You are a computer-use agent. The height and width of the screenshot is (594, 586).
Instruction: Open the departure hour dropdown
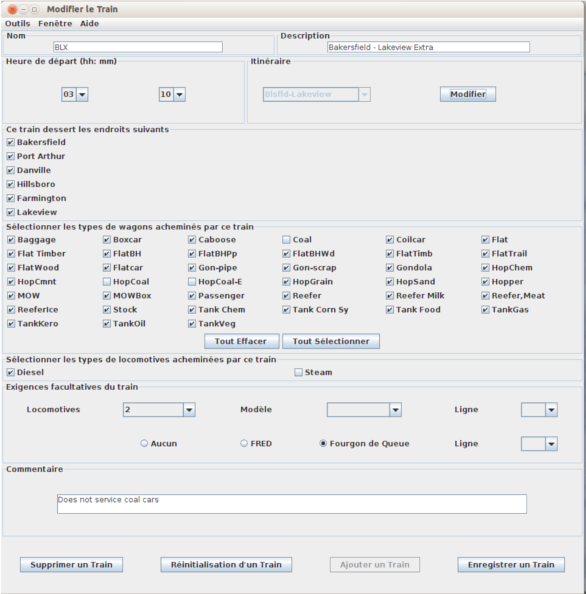(75, 94)
